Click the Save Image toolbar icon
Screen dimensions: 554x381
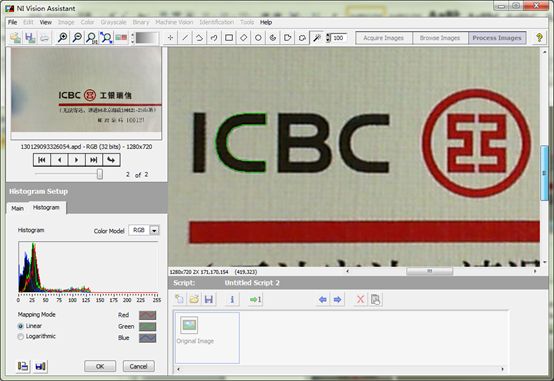click(30, 37)
